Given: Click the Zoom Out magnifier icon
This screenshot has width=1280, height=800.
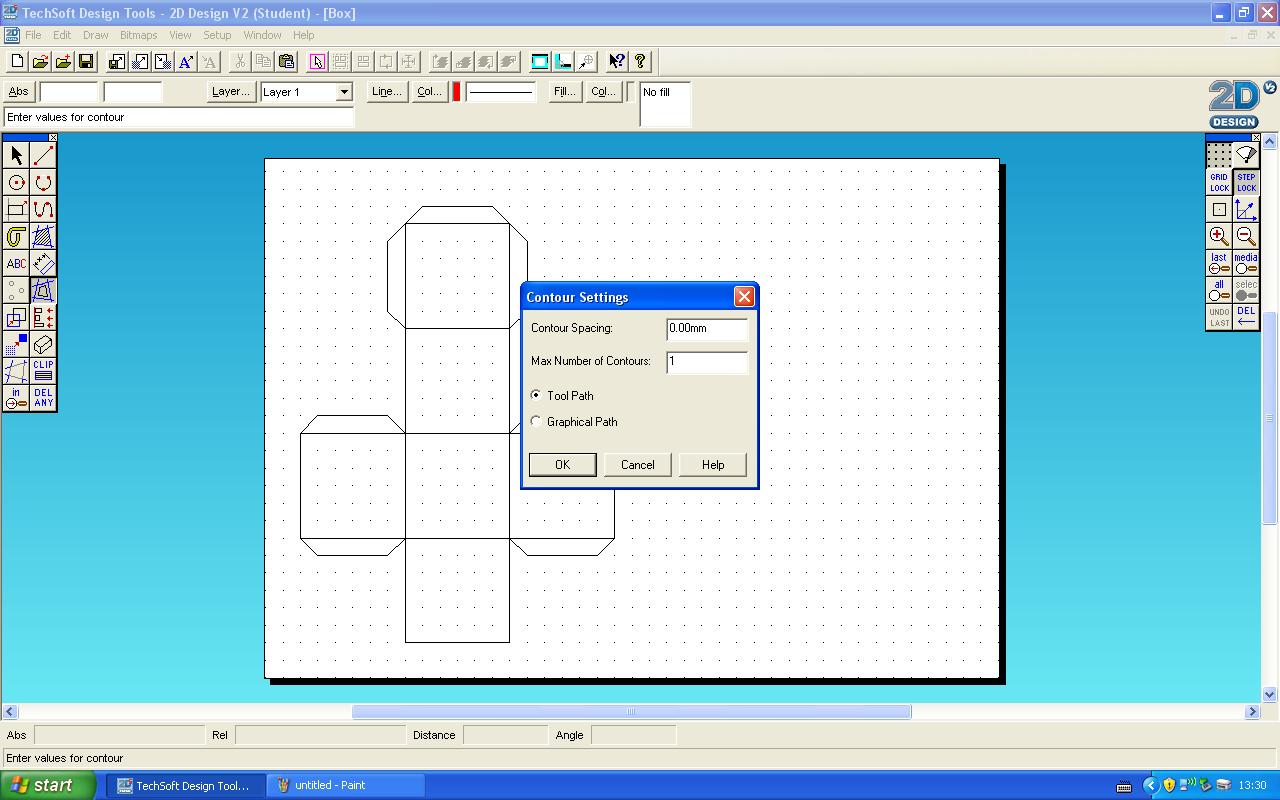Looking at the screenshot, I should (x=1246, y=237).
